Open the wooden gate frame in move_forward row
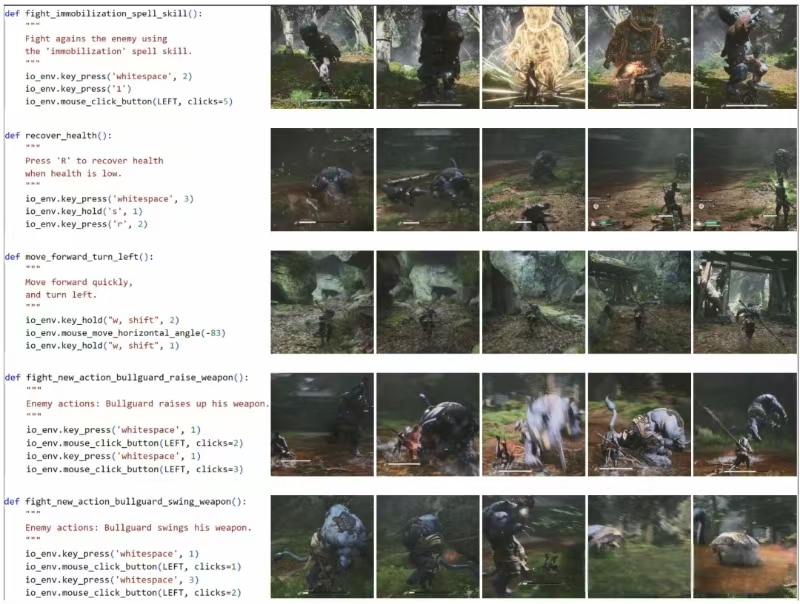The height and width of the screenshot is (604, 800). (744, 302)
